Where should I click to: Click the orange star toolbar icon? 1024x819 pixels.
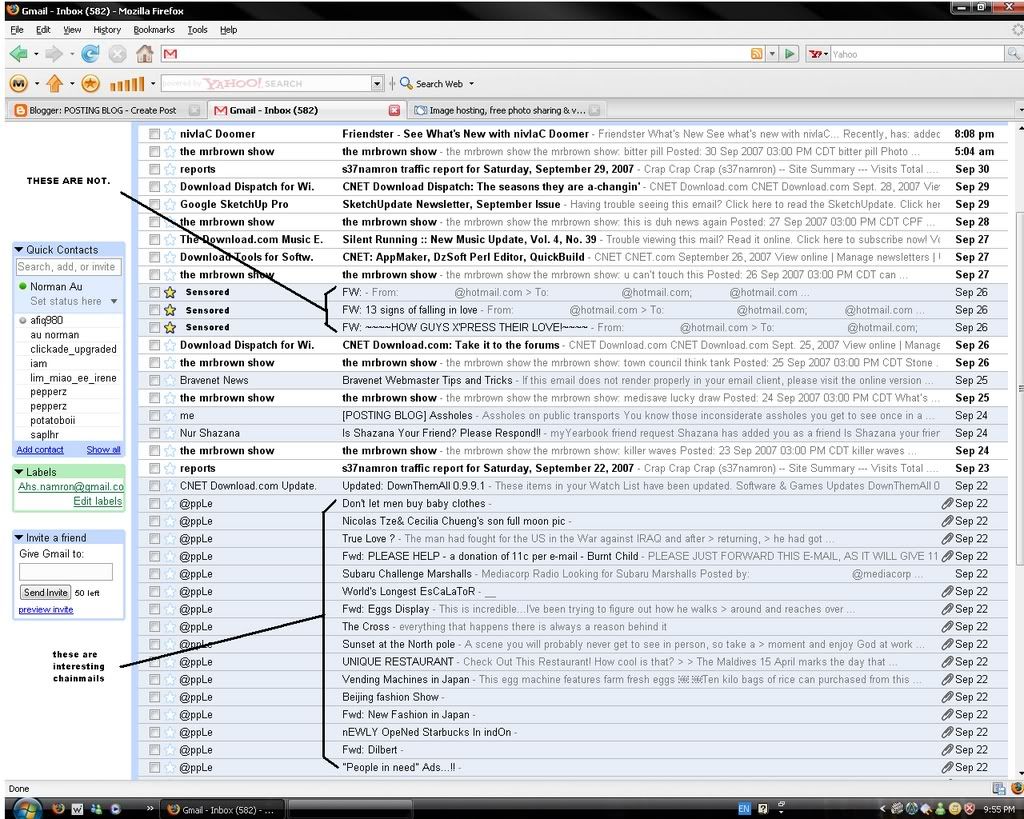point(91,84)
